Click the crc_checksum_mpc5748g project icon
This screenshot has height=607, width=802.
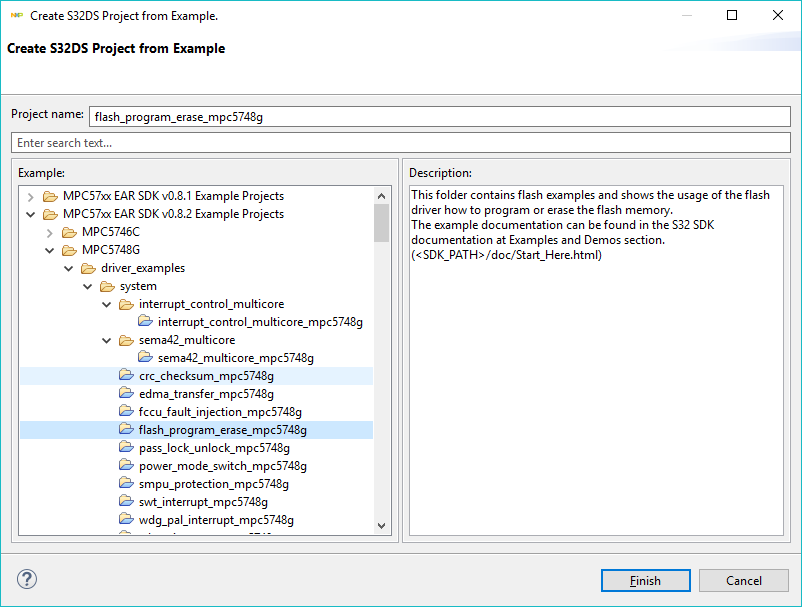[x=126, y=376]
